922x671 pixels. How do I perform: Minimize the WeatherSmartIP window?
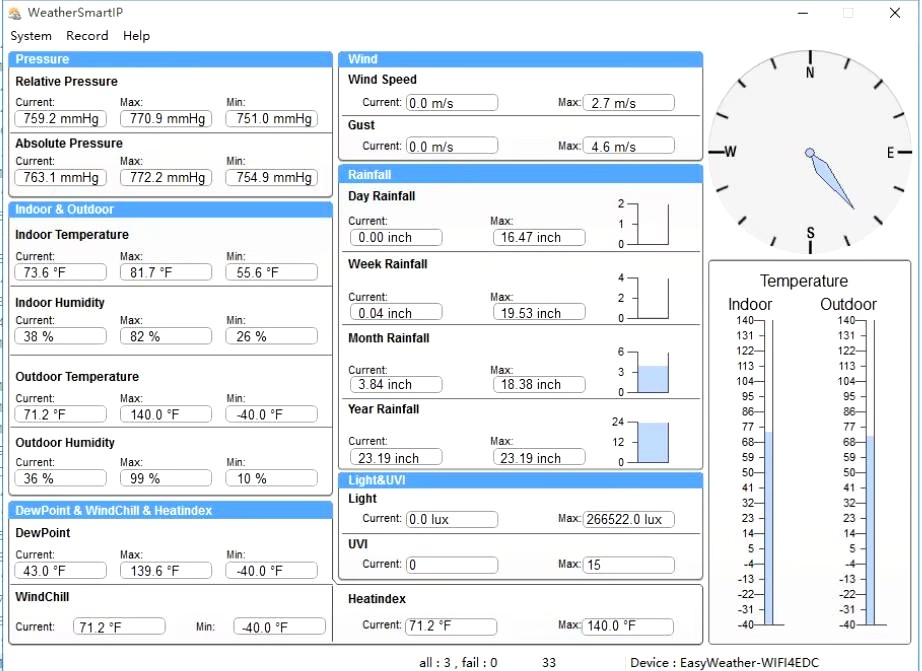tap(802, 13)
